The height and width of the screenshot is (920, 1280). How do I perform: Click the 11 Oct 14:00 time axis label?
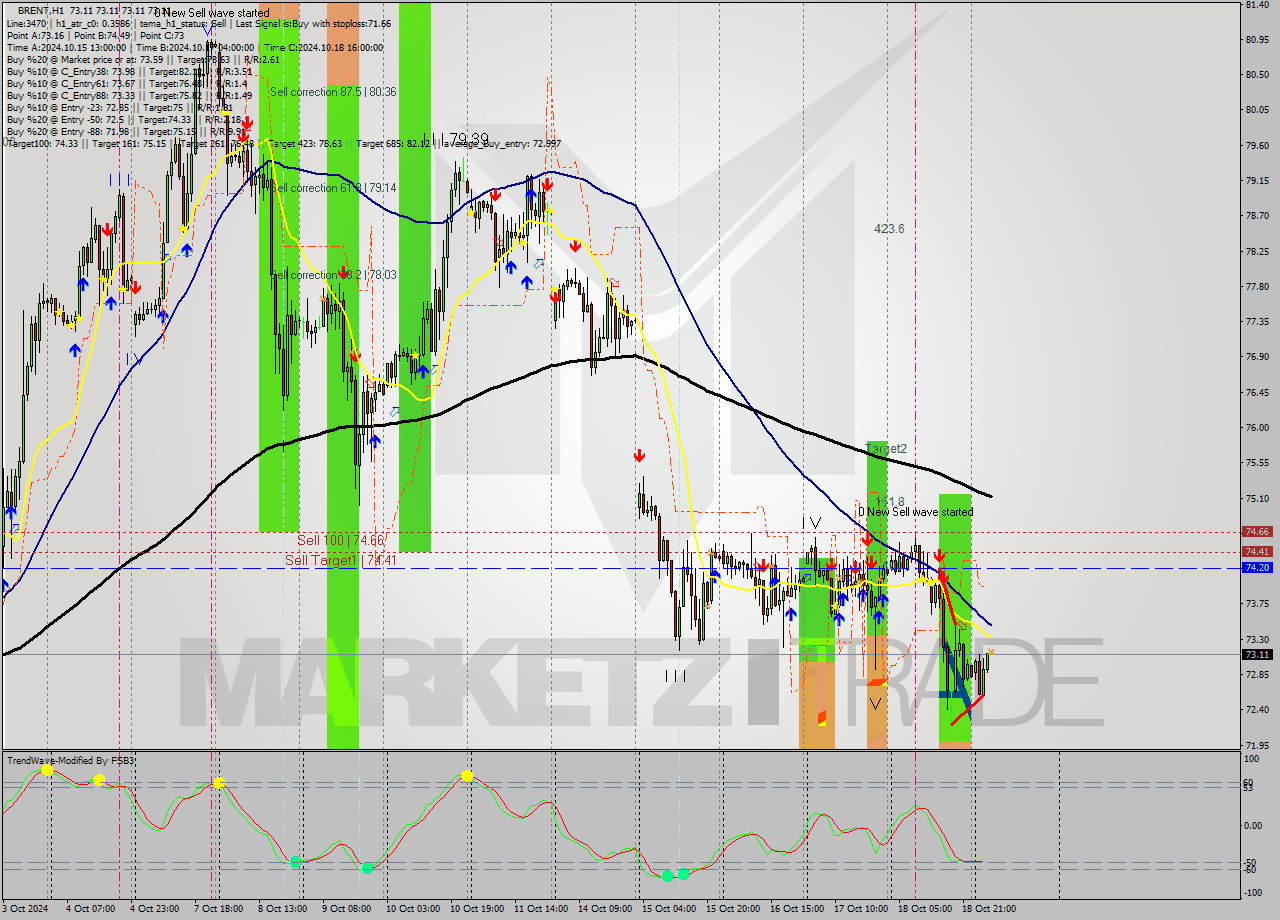[x=539, y=909]
